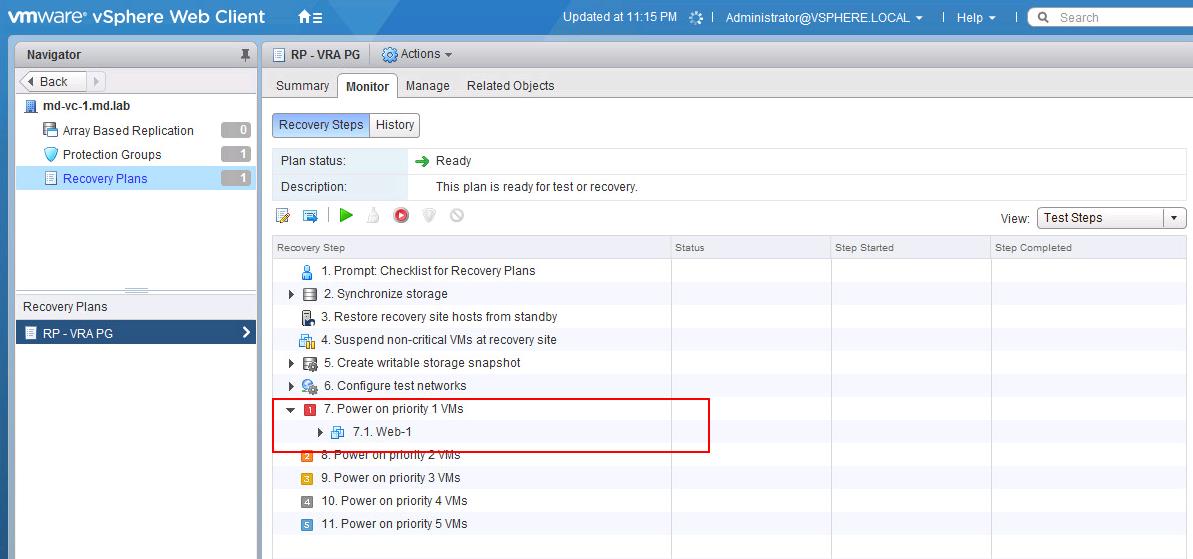1193x559 pixels.
Task: Click the Actions gear icon
Action: click(x=390, y=55)
